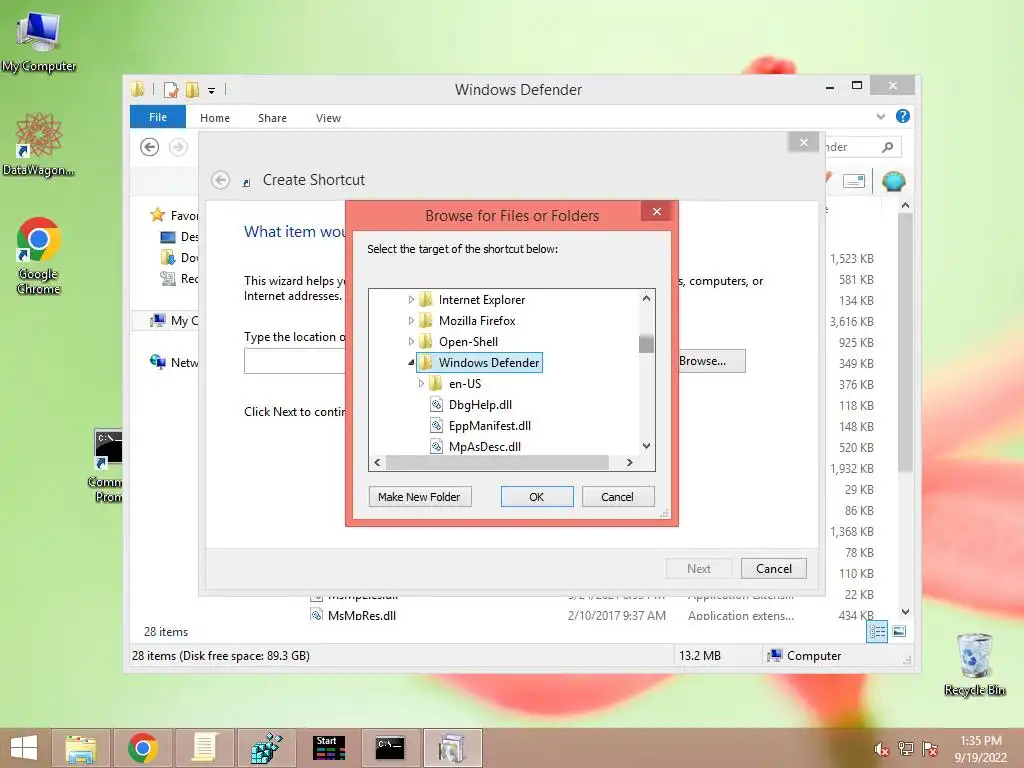This screenshot has height=768, width=1024.
Task: Open the cube-shaped taskbar app icon
Action: pyautogui.click(x=266, y=748)
